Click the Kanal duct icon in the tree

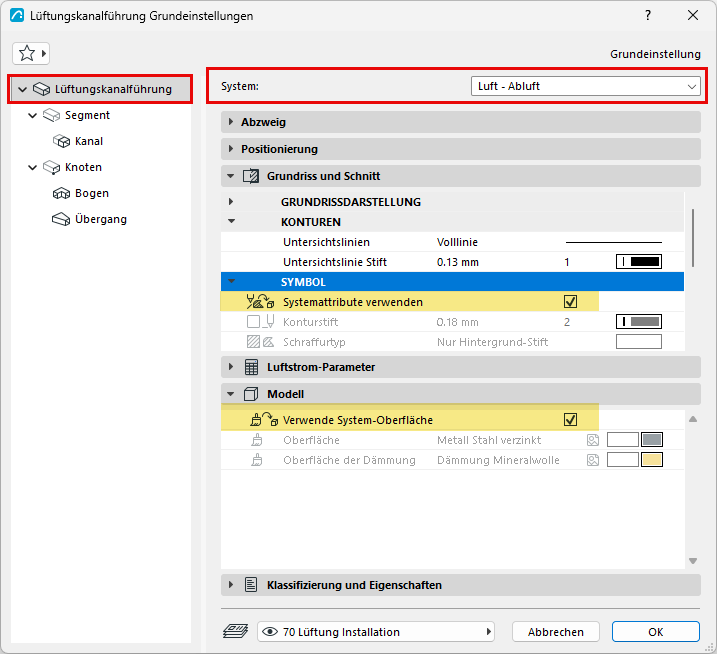[61, 141]
